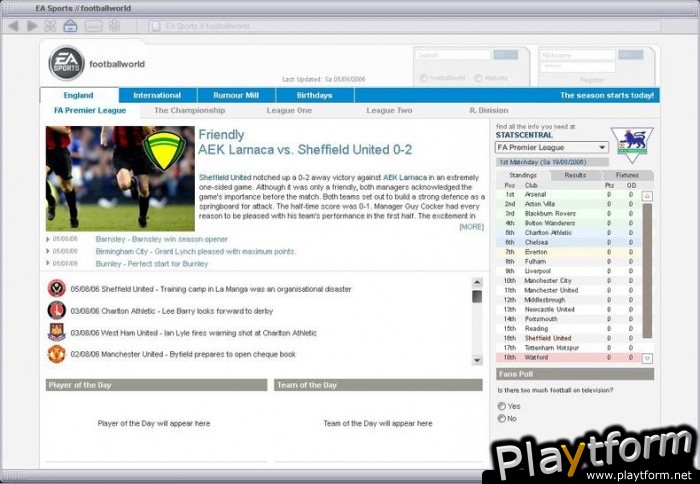Click the Manchester United crest in the news list
The width and height of the screenshot is (700, 484).
point(57,354)
